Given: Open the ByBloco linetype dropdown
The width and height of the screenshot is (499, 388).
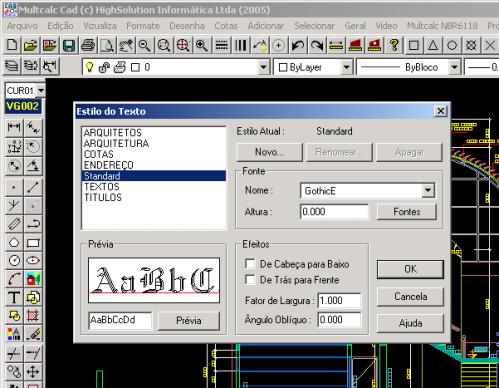Looking at the screenshot, I should pyautogui.click(x=454, y=67).
